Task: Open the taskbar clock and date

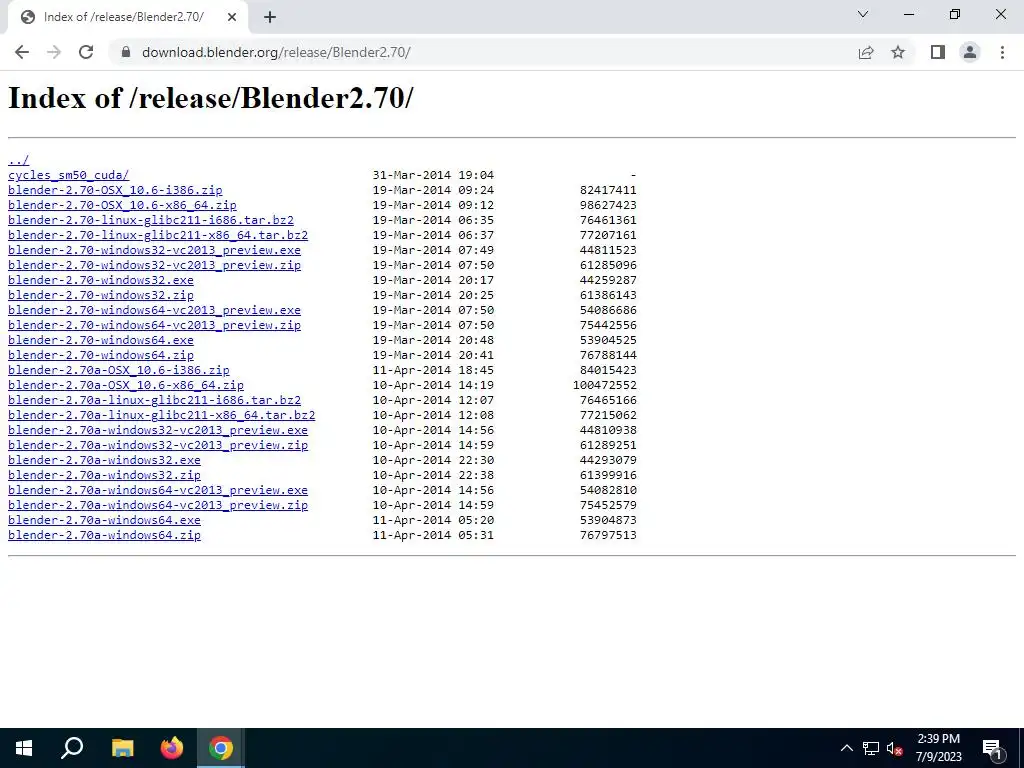Action: pos(938,748)
